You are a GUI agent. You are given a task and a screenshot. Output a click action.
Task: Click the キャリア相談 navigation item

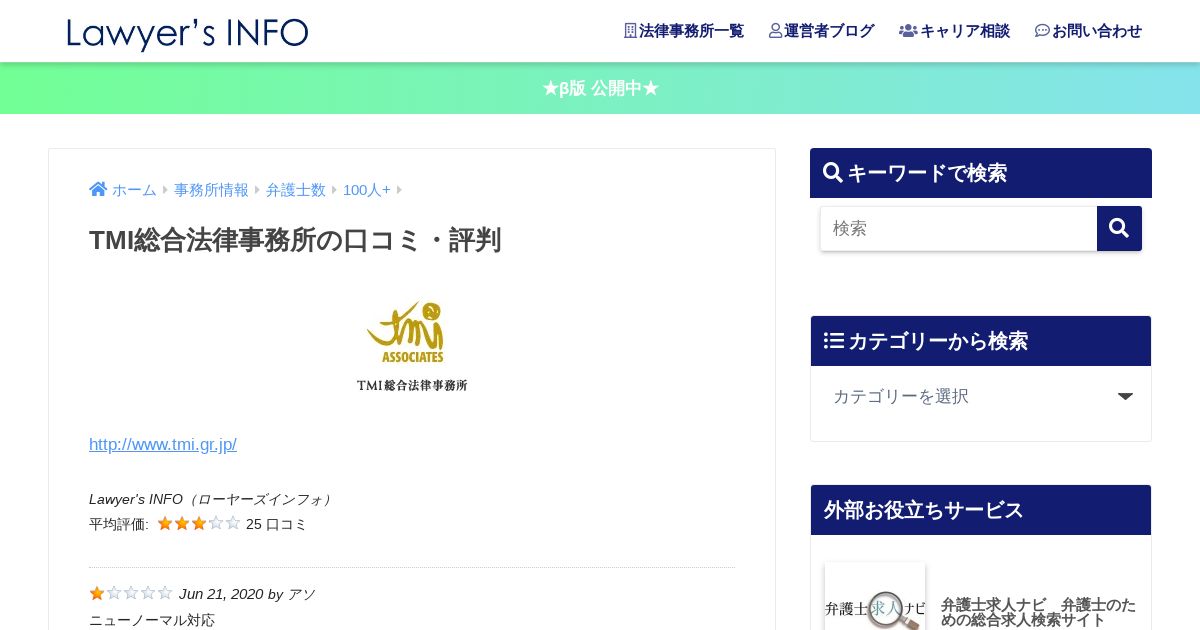954,31
